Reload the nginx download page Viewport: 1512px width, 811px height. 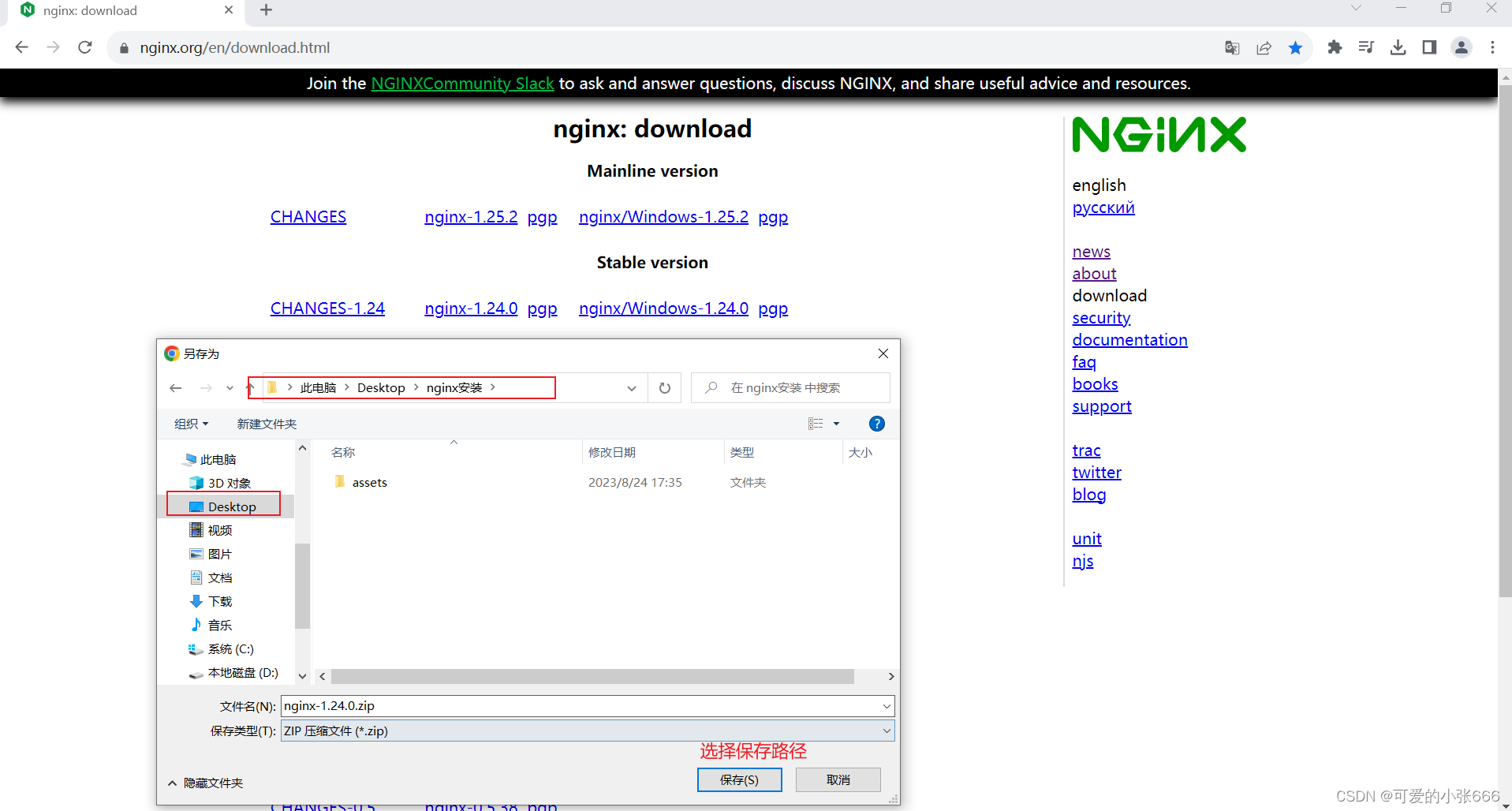[85, 47]
